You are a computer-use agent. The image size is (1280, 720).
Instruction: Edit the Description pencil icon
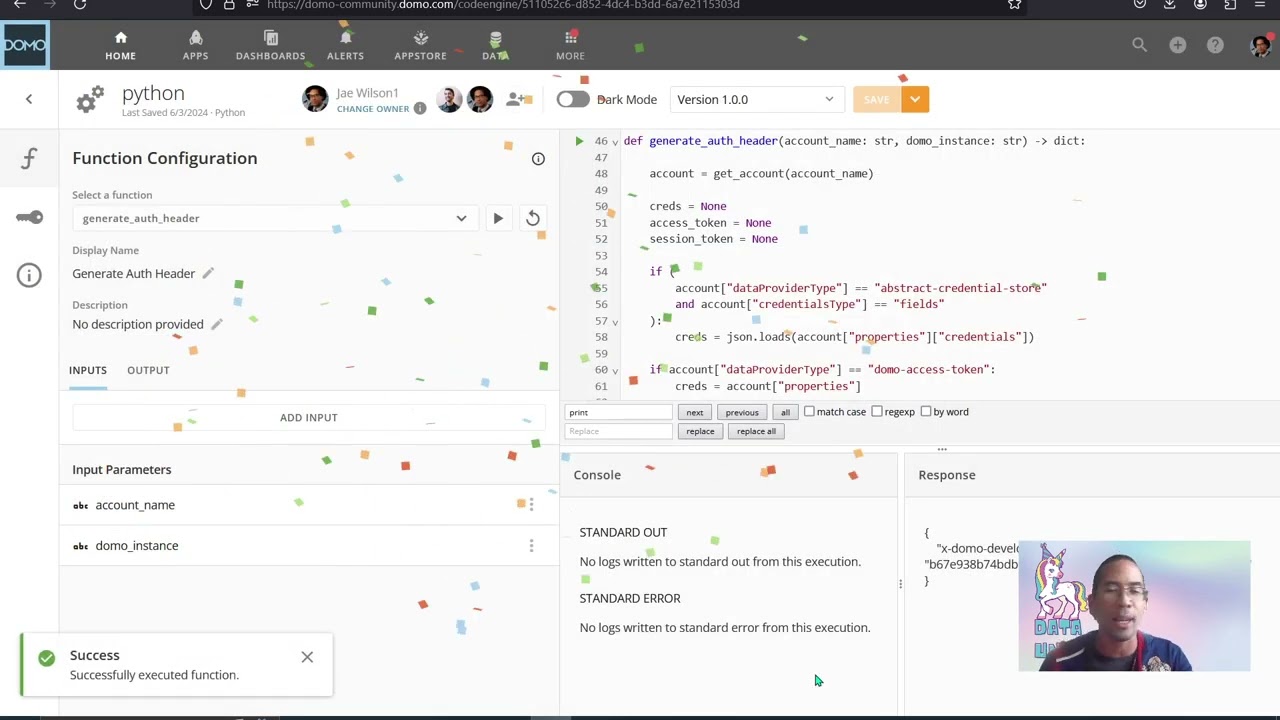click(216, 324)
